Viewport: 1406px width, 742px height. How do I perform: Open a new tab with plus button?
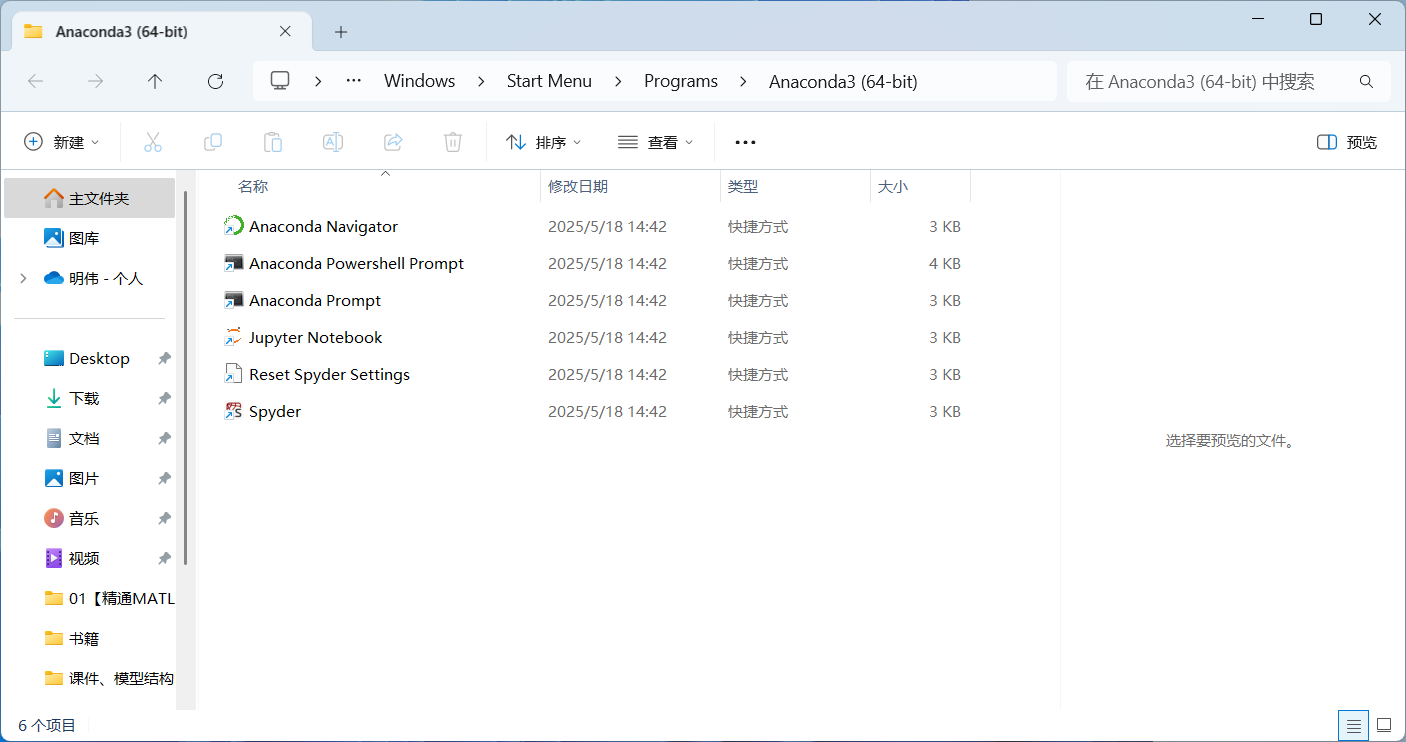(x=341, y=32)
